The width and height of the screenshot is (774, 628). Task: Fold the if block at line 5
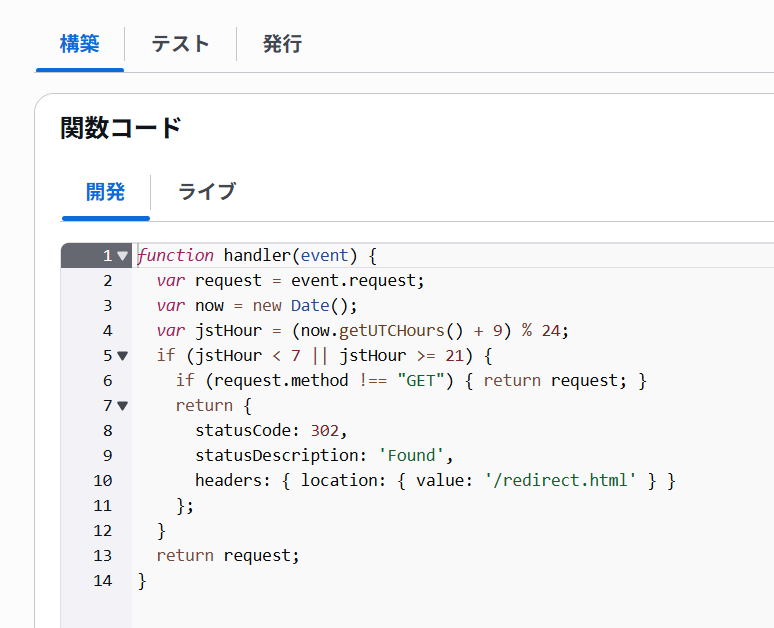click(x=123, y=356)
